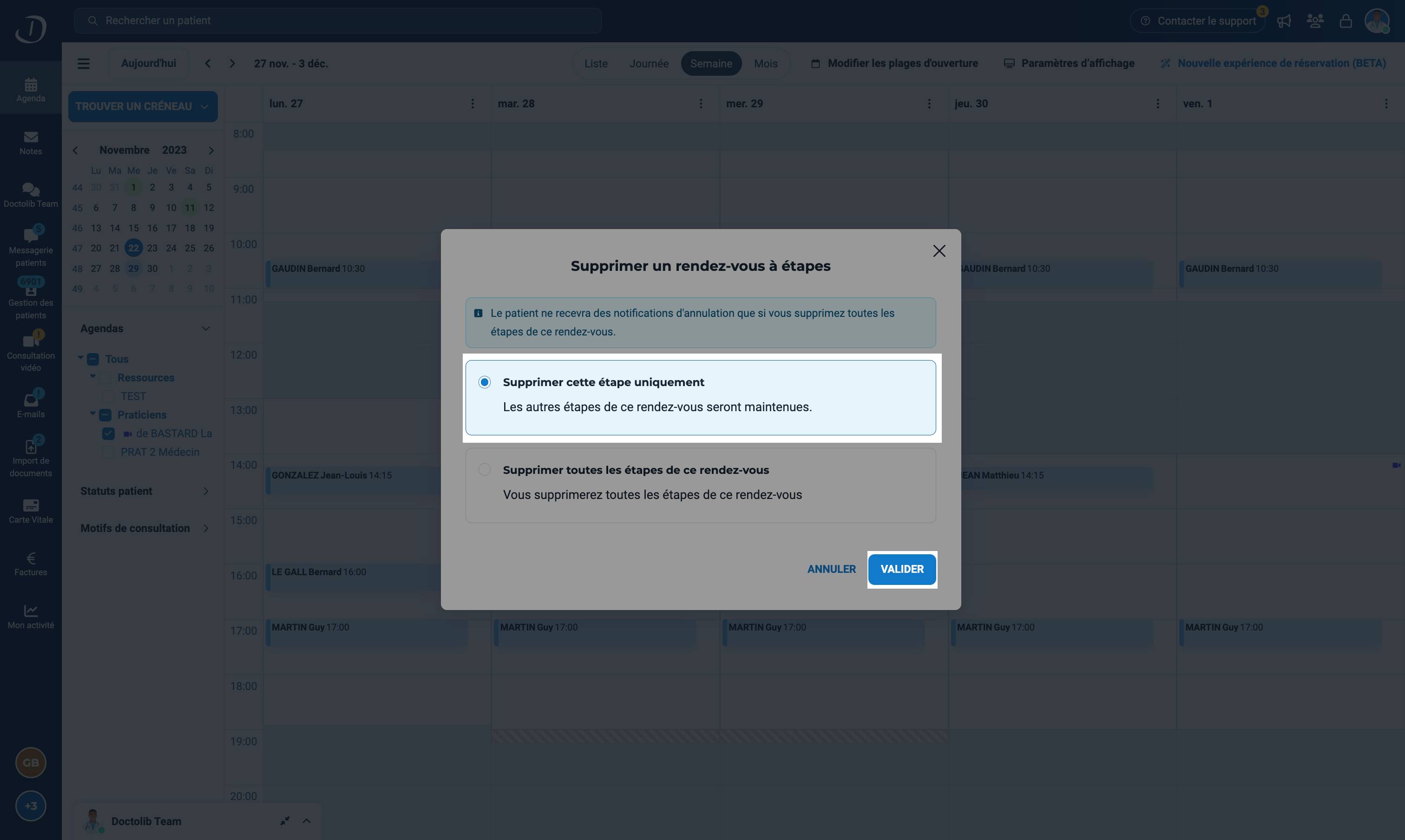
Task: Click VALIDER to confirm deletion
Action: point(902,570)
